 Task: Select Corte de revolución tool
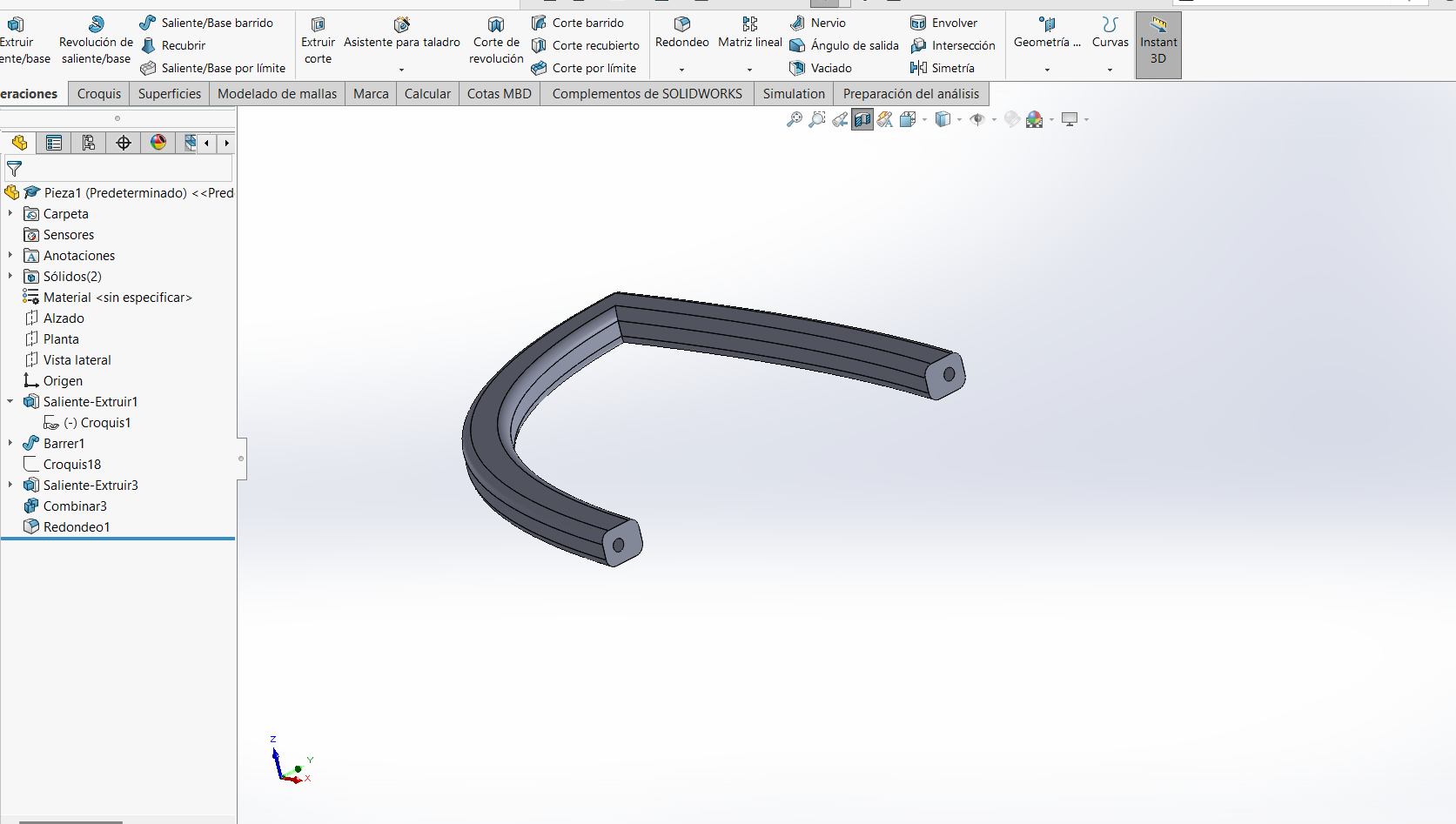coord(496,41)
